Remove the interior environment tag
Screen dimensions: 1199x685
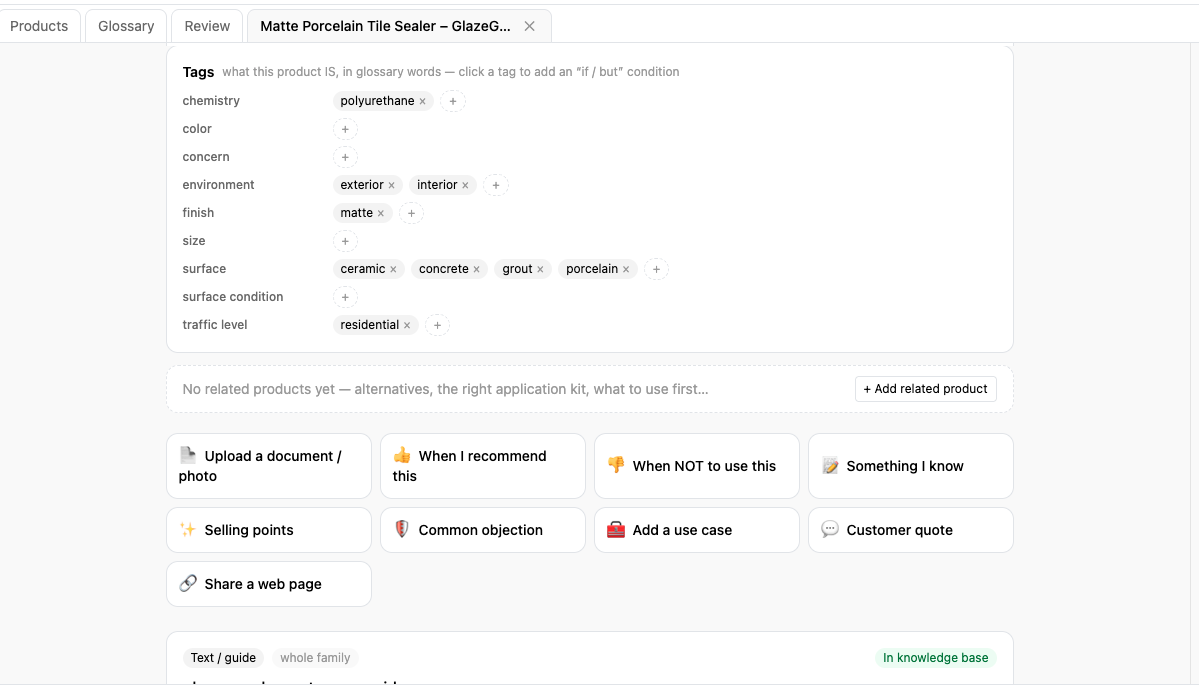click(x=465, y=185)
